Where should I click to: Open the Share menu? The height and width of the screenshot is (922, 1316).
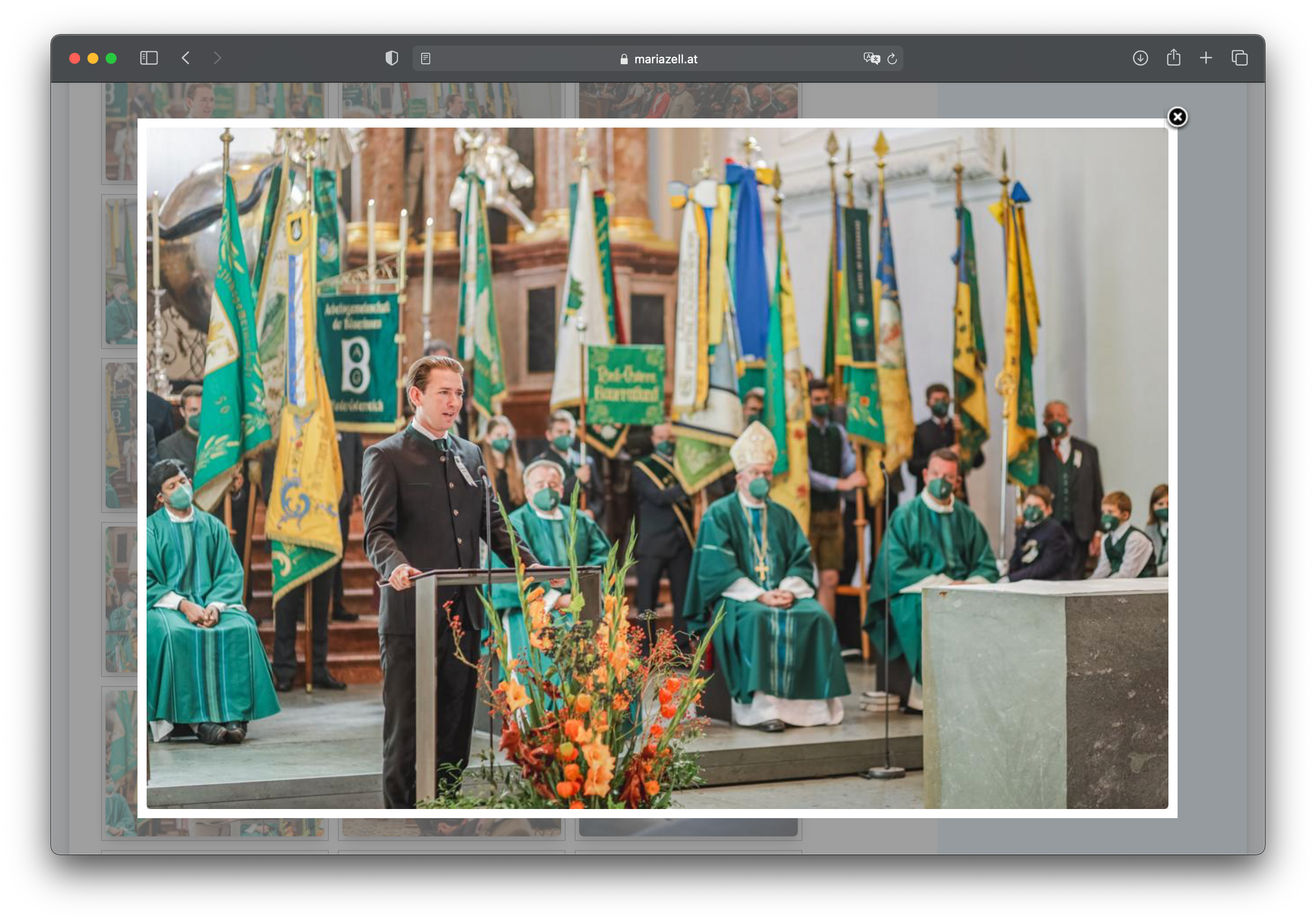(1173, 58)
